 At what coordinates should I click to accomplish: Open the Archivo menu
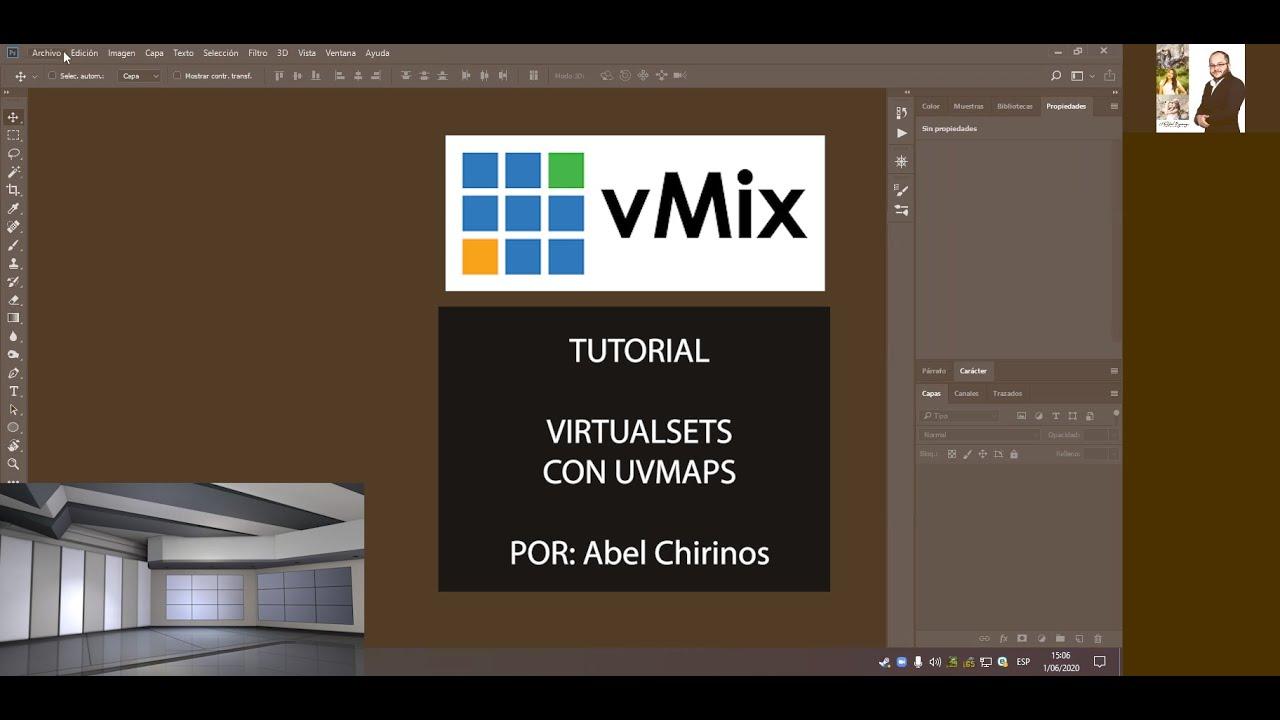46,53
